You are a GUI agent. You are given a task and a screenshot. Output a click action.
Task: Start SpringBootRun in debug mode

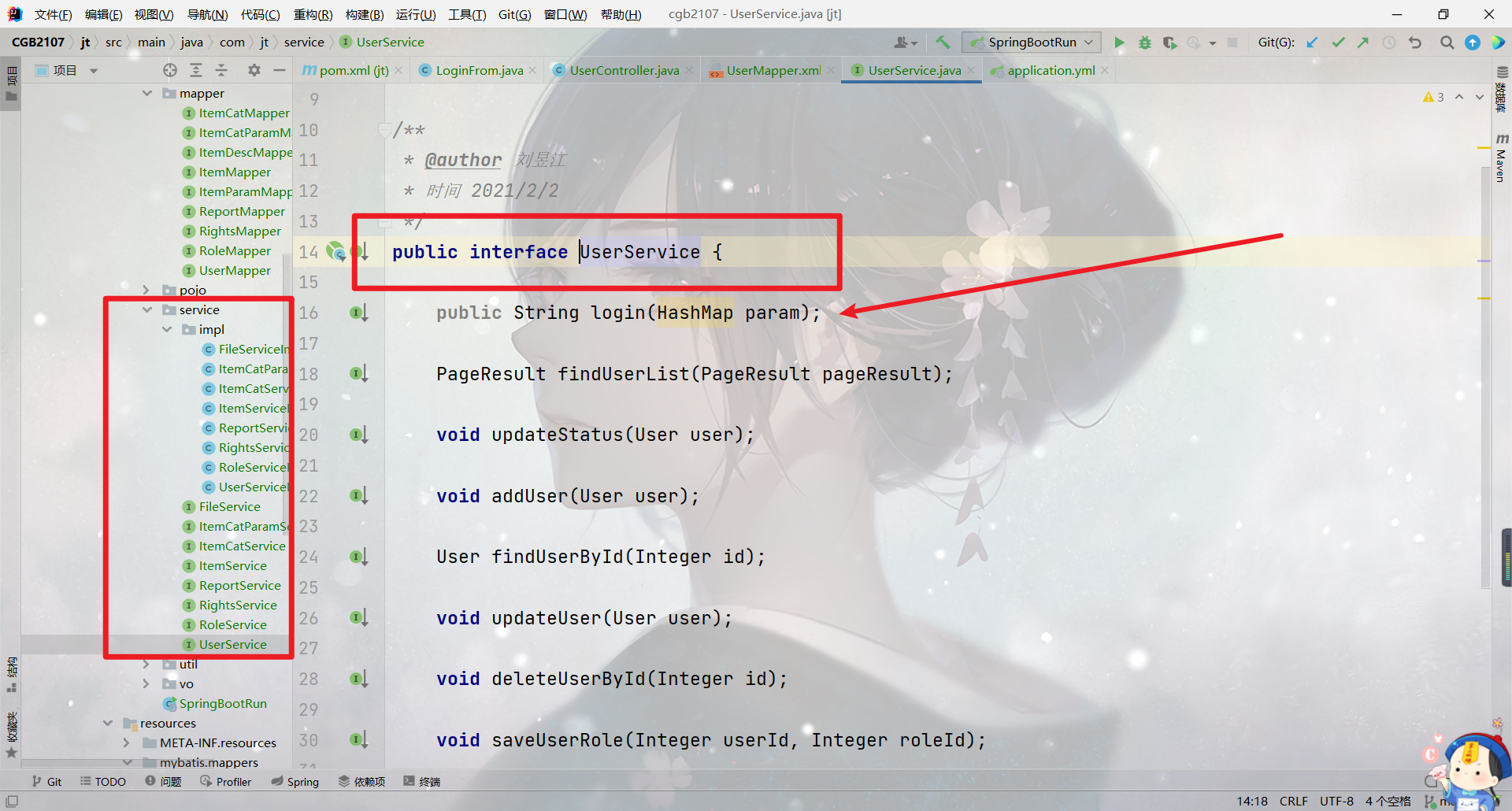1144,43
